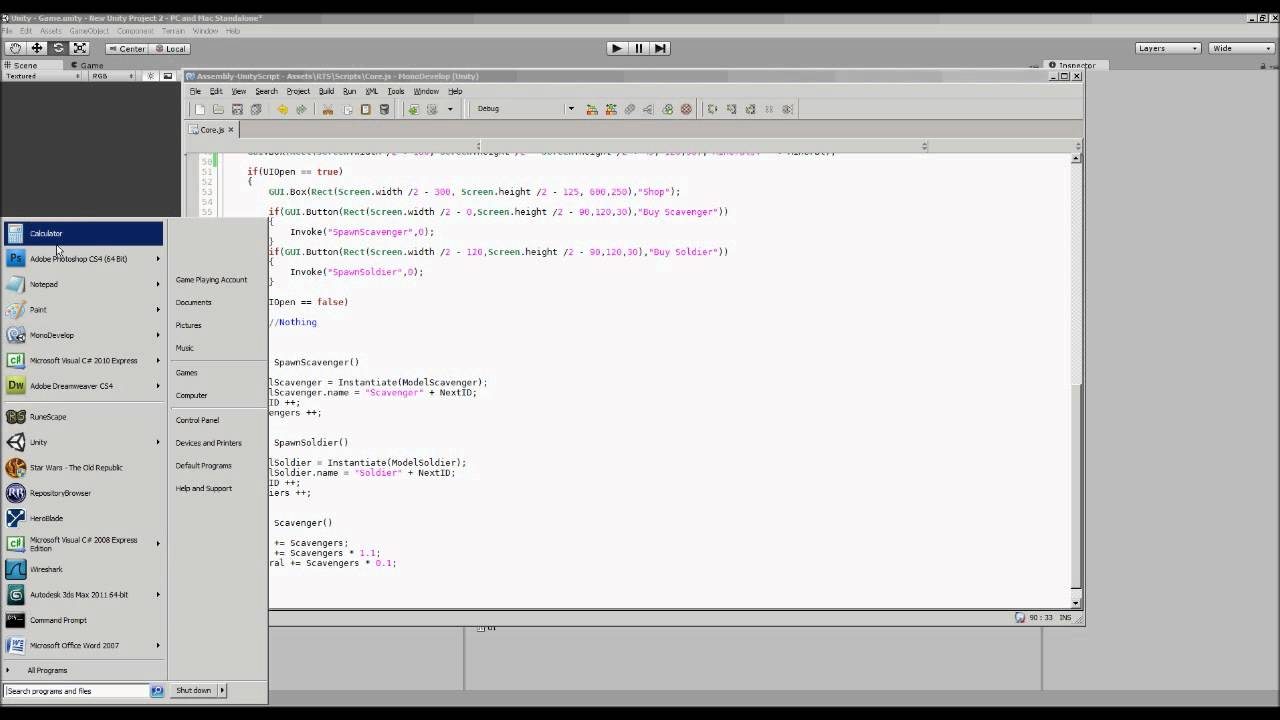The image size is (1280, 720).
Task: Click Save icon in MonoDevelop toolbar
Action: 237,109
